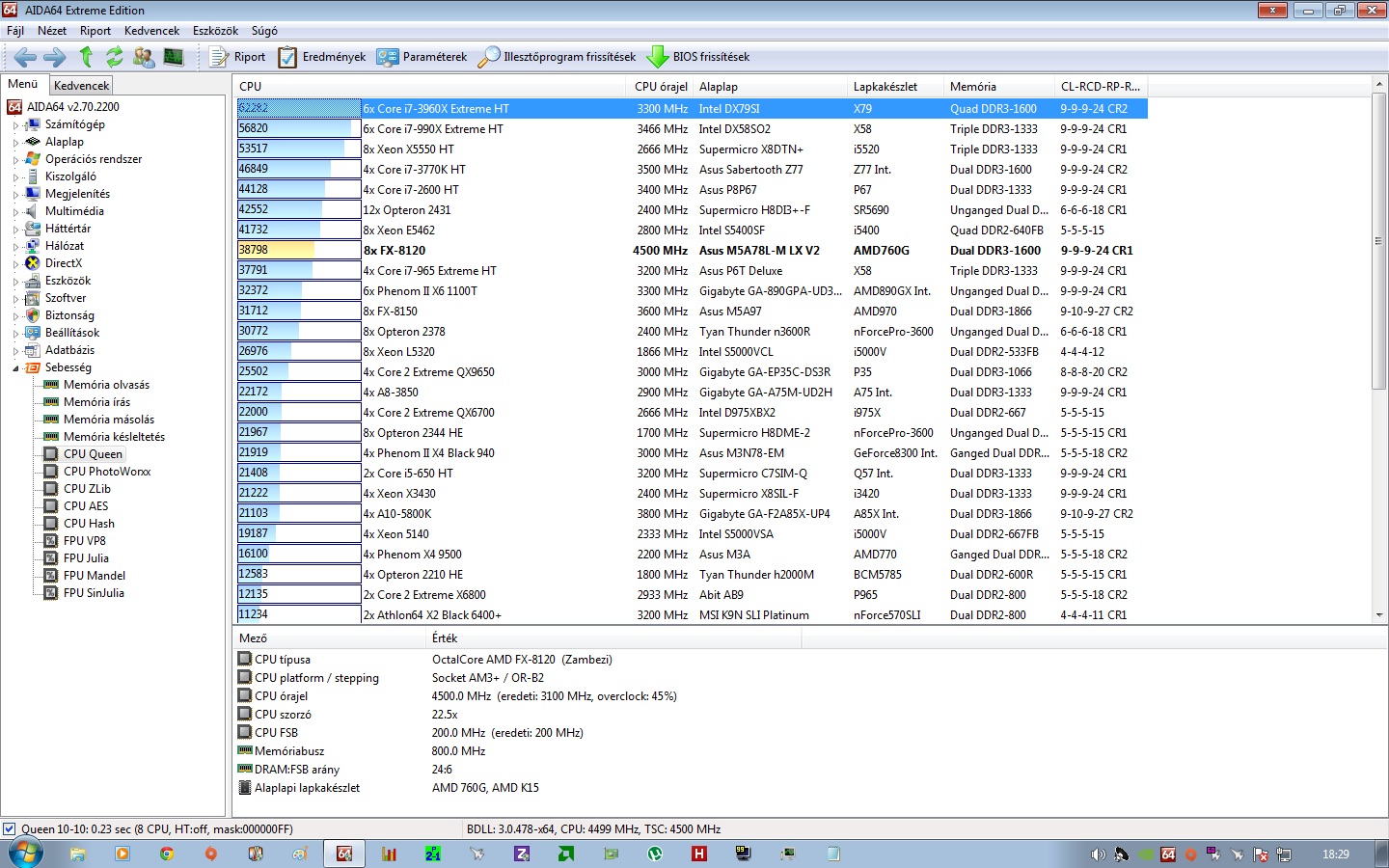Open the Riport menu
This screenshot has height=868, width=1389.
95,31
